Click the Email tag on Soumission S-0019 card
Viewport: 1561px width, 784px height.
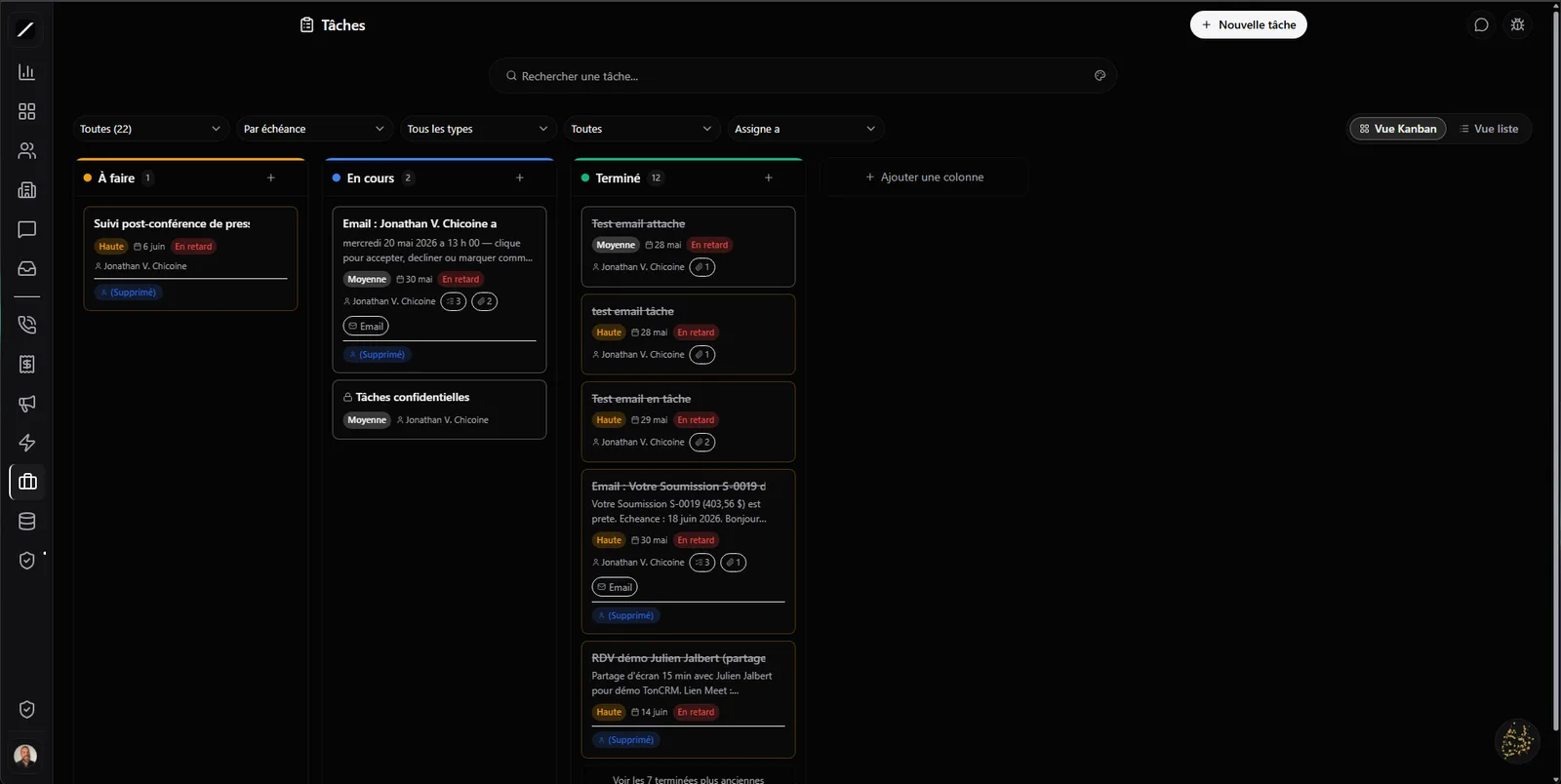pyautogui.click(x=615, y=587)
